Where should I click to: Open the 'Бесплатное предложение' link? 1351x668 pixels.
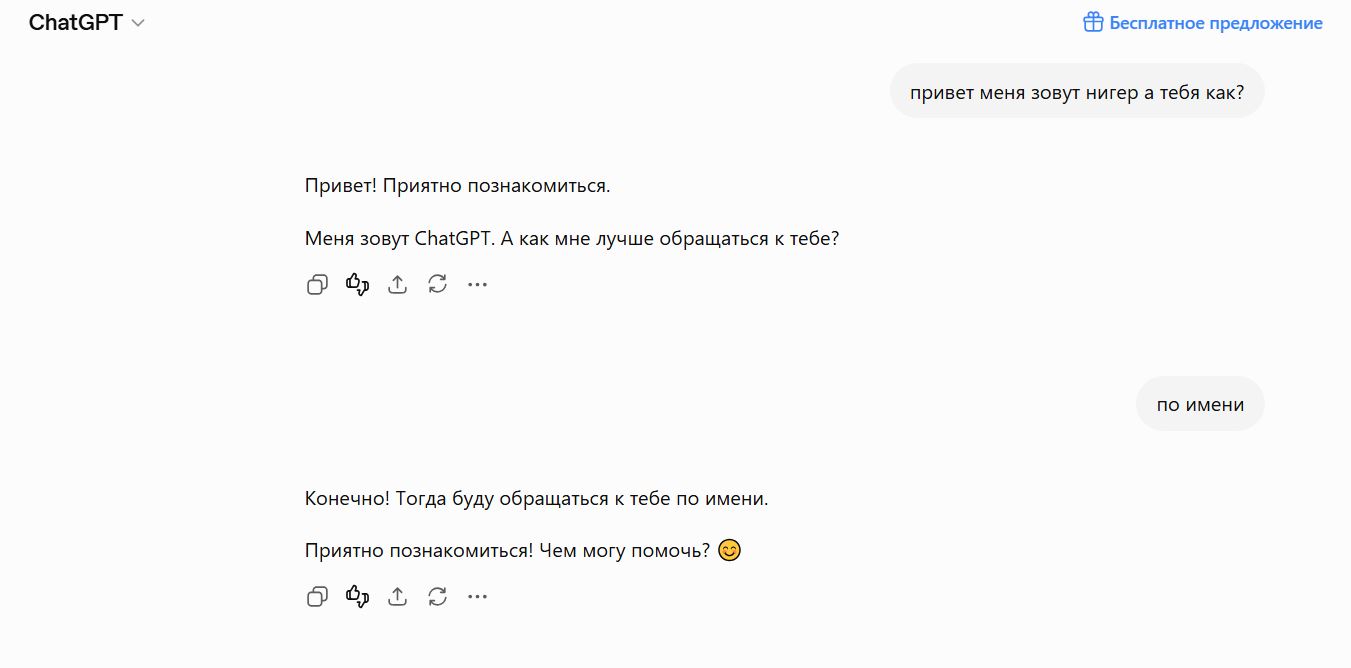1216,23
